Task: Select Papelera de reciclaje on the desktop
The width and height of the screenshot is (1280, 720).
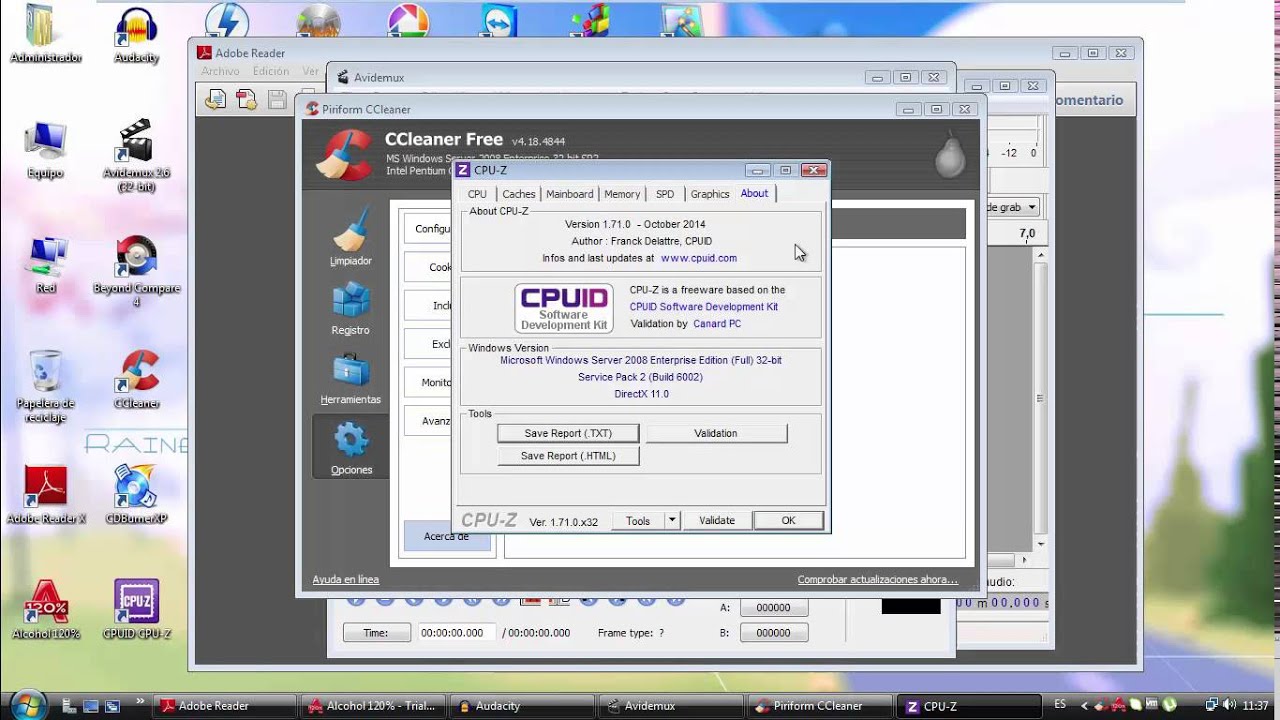Action: 46,387
